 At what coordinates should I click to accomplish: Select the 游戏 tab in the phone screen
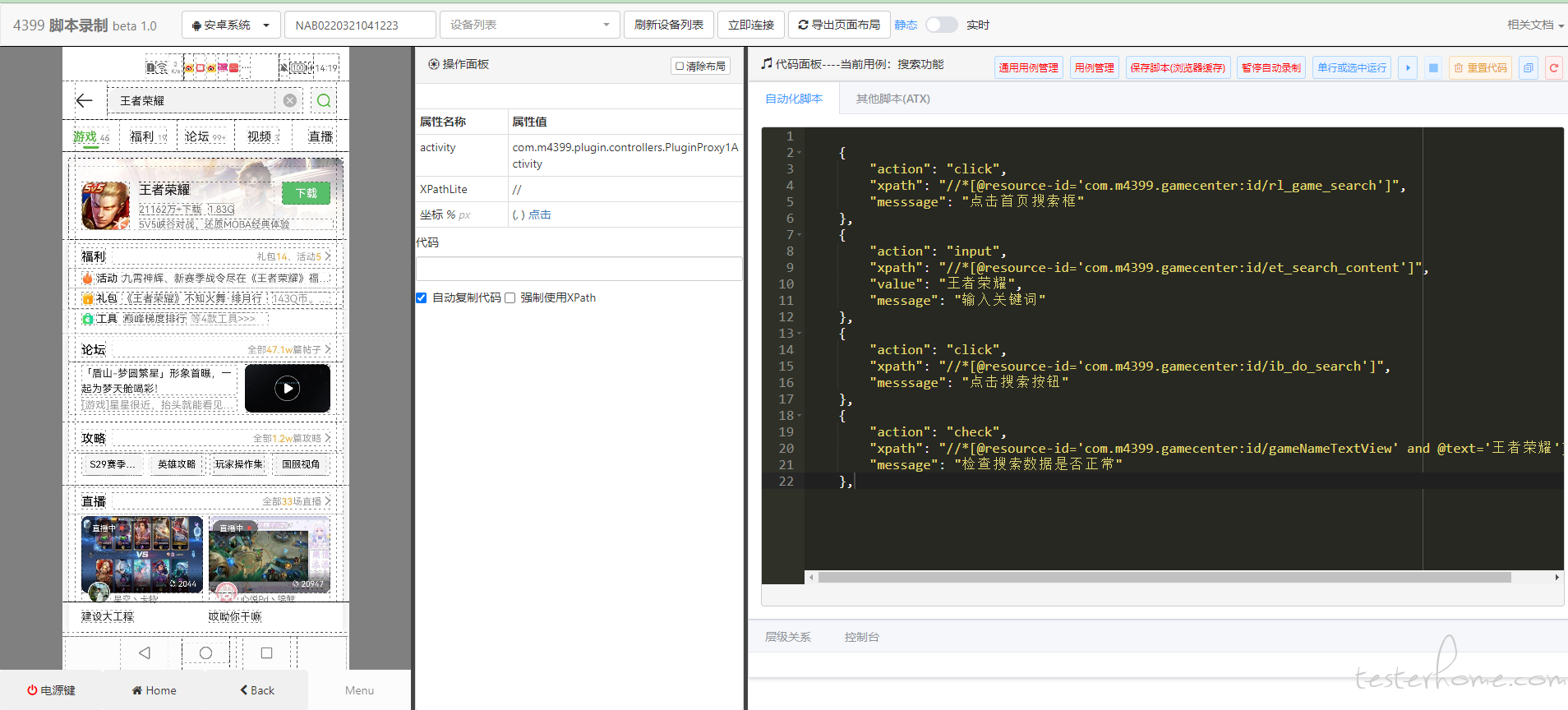click(x=90, y=137)
